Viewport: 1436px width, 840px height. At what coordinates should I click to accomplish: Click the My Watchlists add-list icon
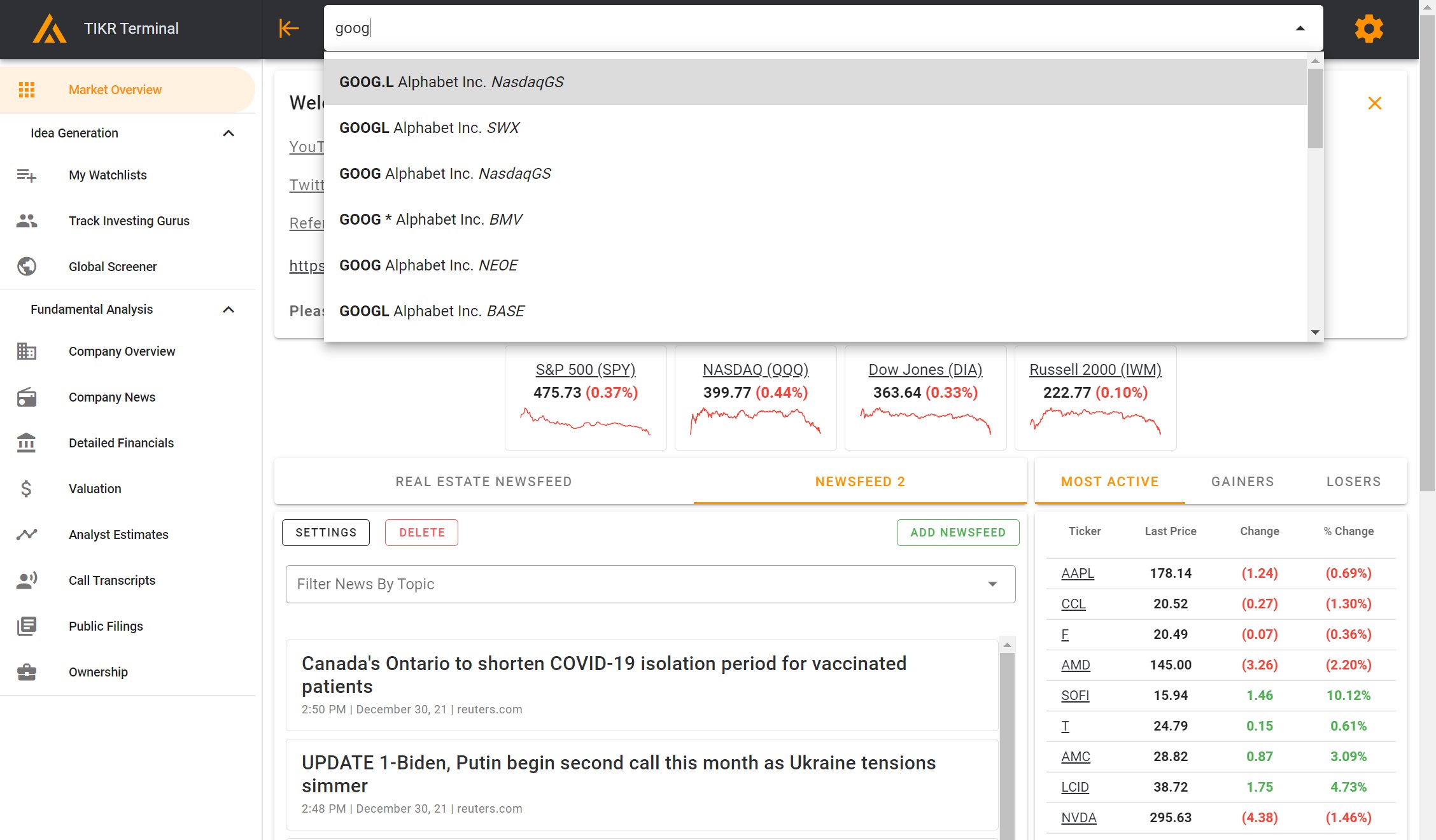click(27, 175)
